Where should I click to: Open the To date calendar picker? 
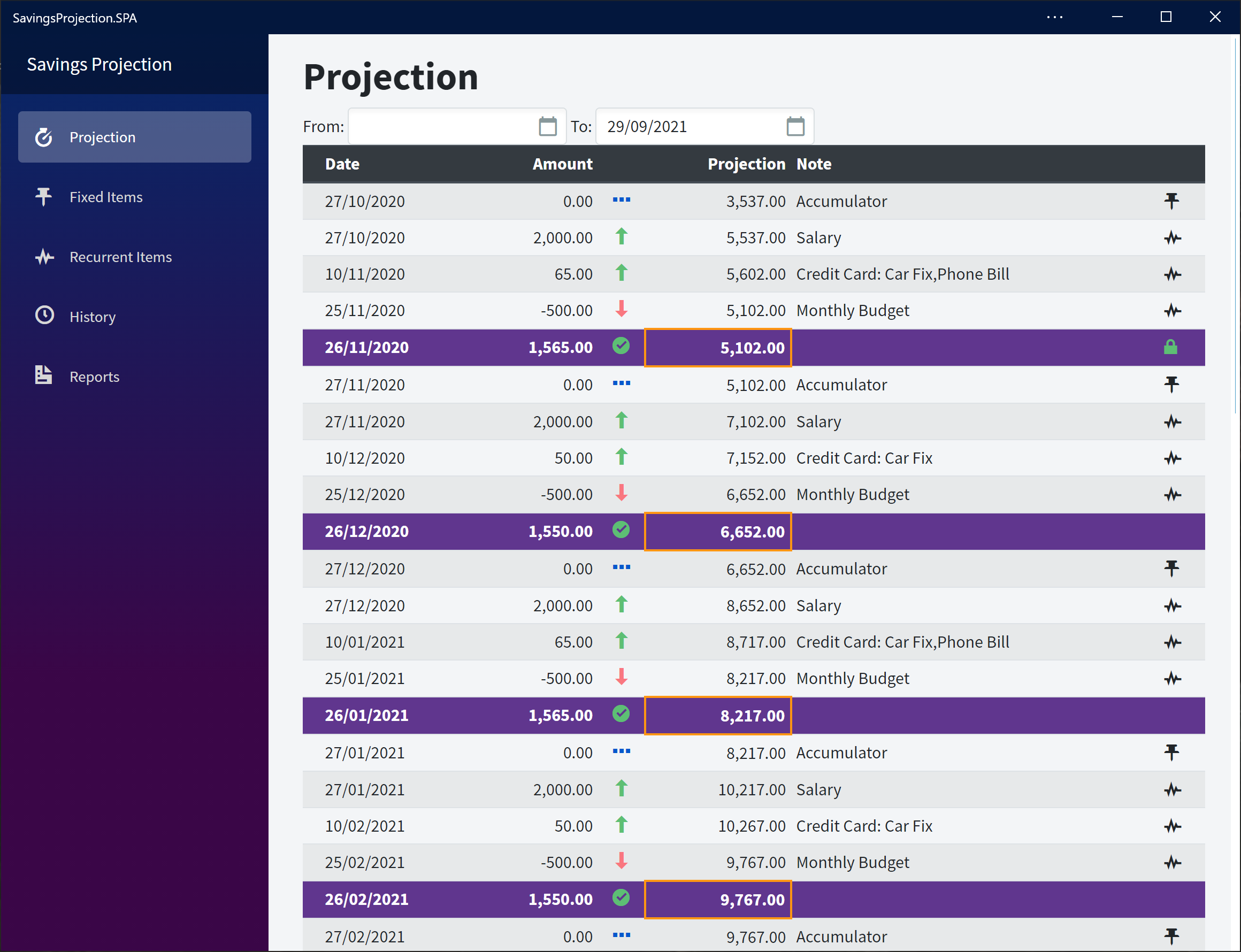[x=795, y=126]
